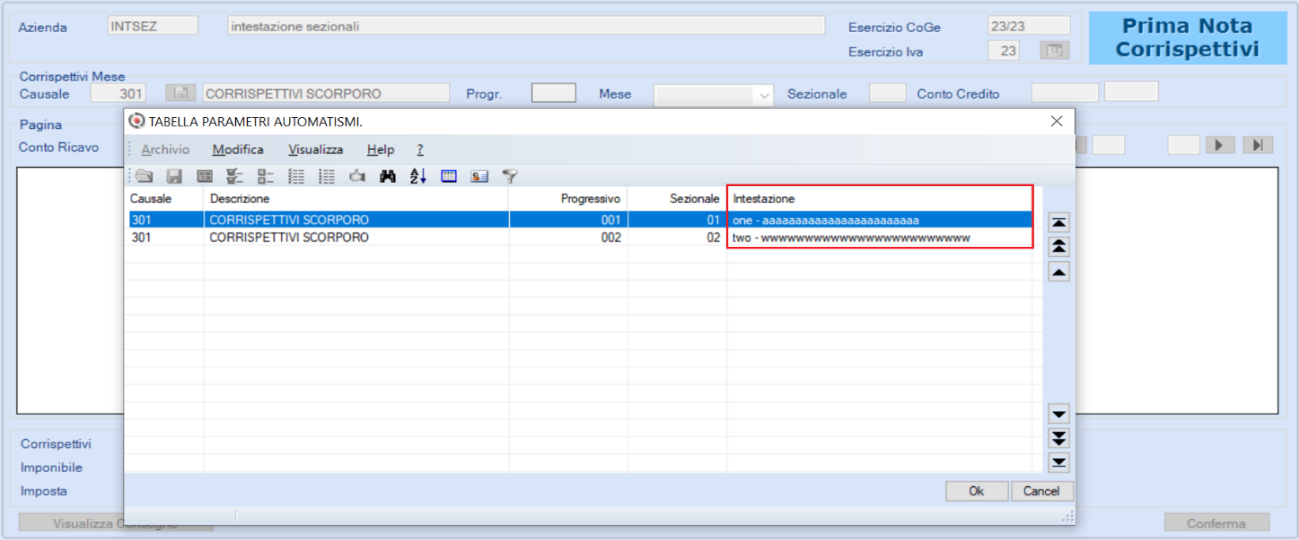This screenshot has height=540, width=1299.
Task: Click the Sezionale input field in main window
Action: (887, 93)
